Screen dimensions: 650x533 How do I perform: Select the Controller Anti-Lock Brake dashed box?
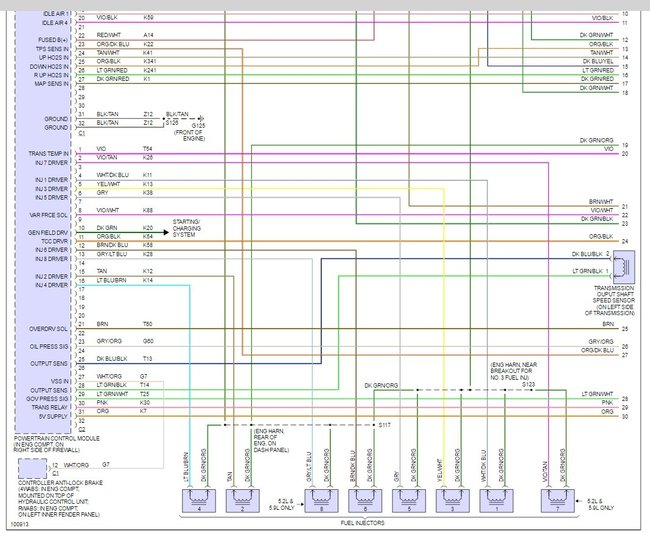(32, 469)
